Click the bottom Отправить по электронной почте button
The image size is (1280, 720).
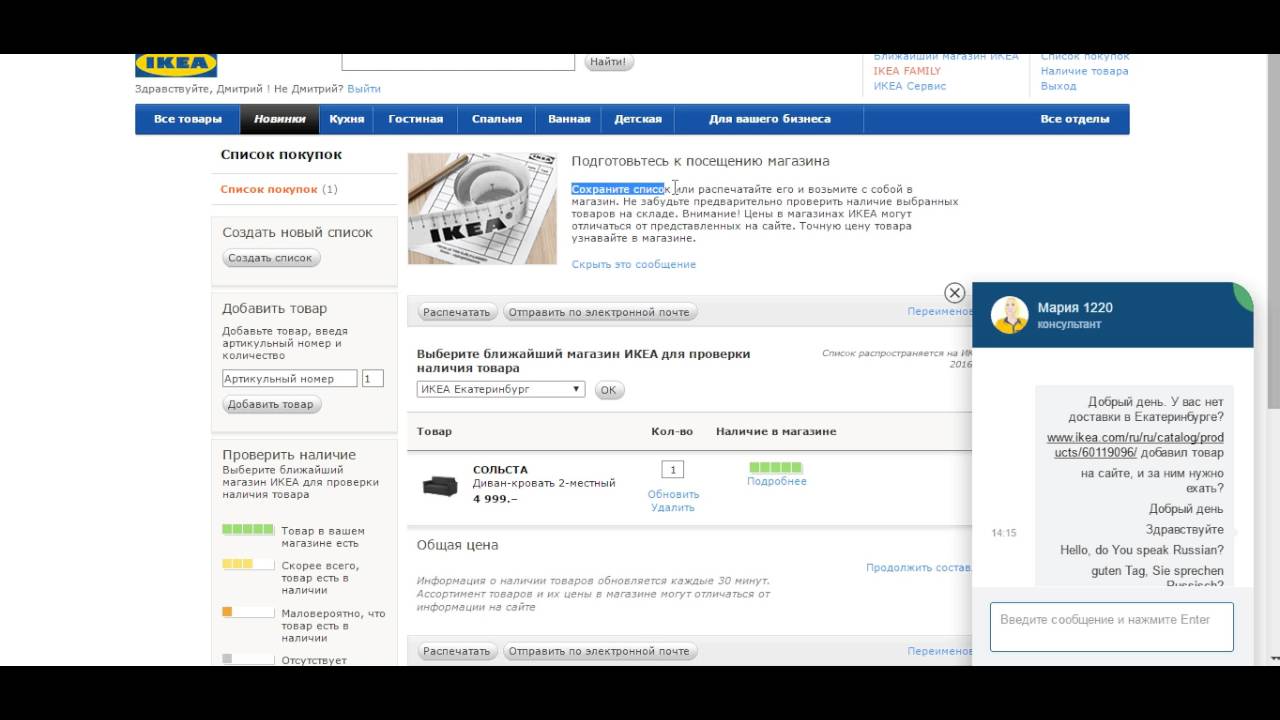point(599,651)
